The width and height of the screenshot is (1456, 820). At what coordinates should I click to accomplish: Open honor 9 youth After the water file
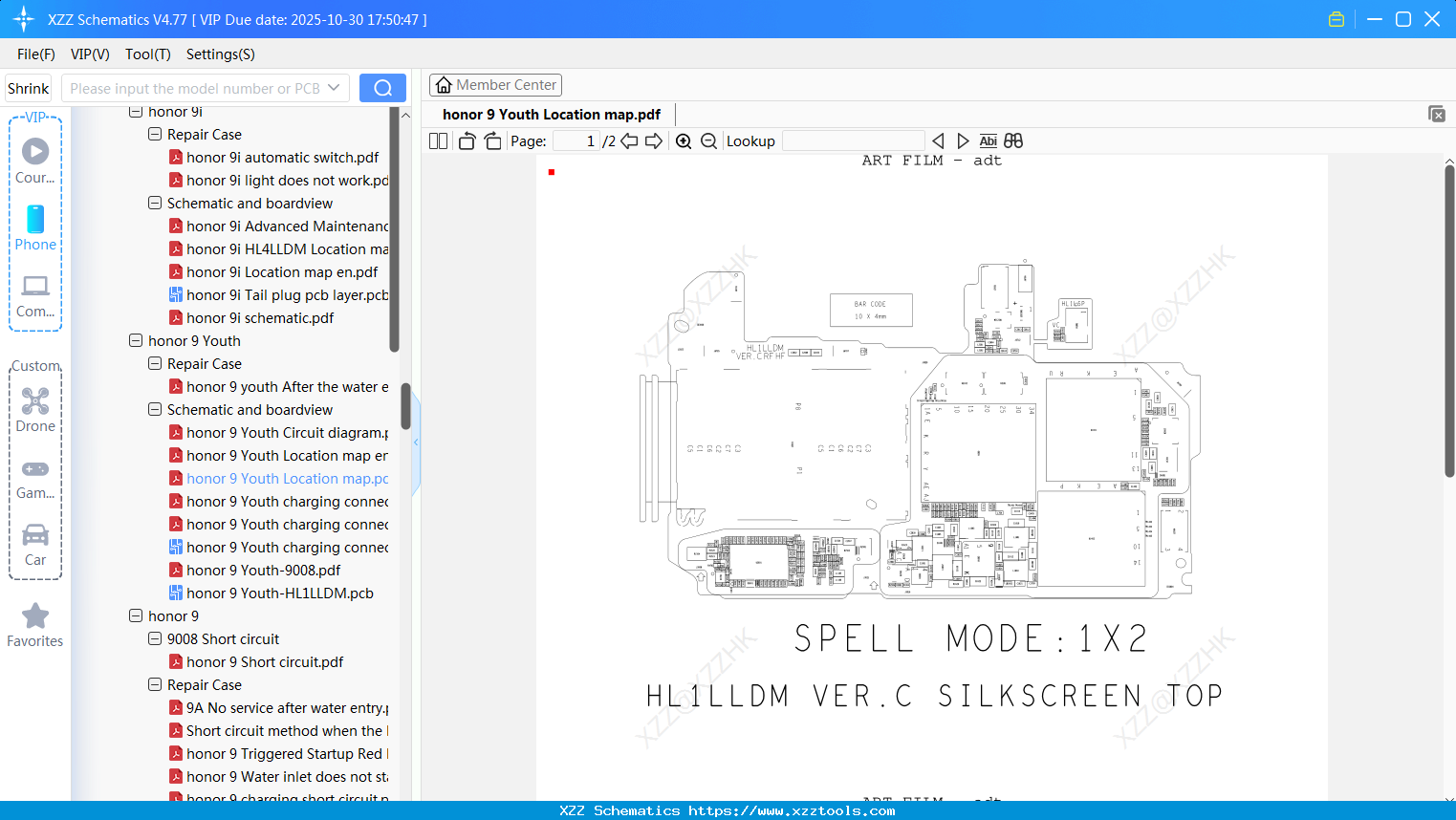click(279, 387)
